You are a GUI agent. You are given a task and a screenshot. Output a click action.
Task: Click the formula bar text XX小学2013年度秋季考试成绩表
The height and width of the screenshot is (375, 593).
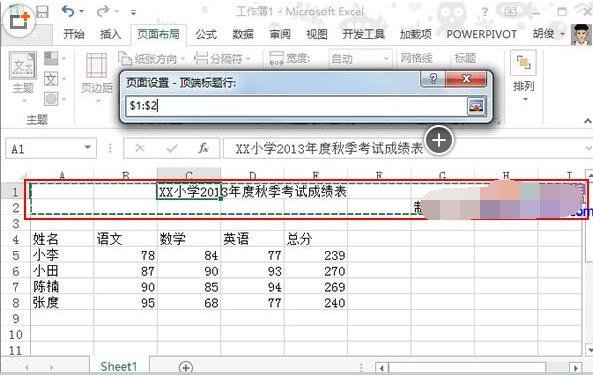click(329, 149)
